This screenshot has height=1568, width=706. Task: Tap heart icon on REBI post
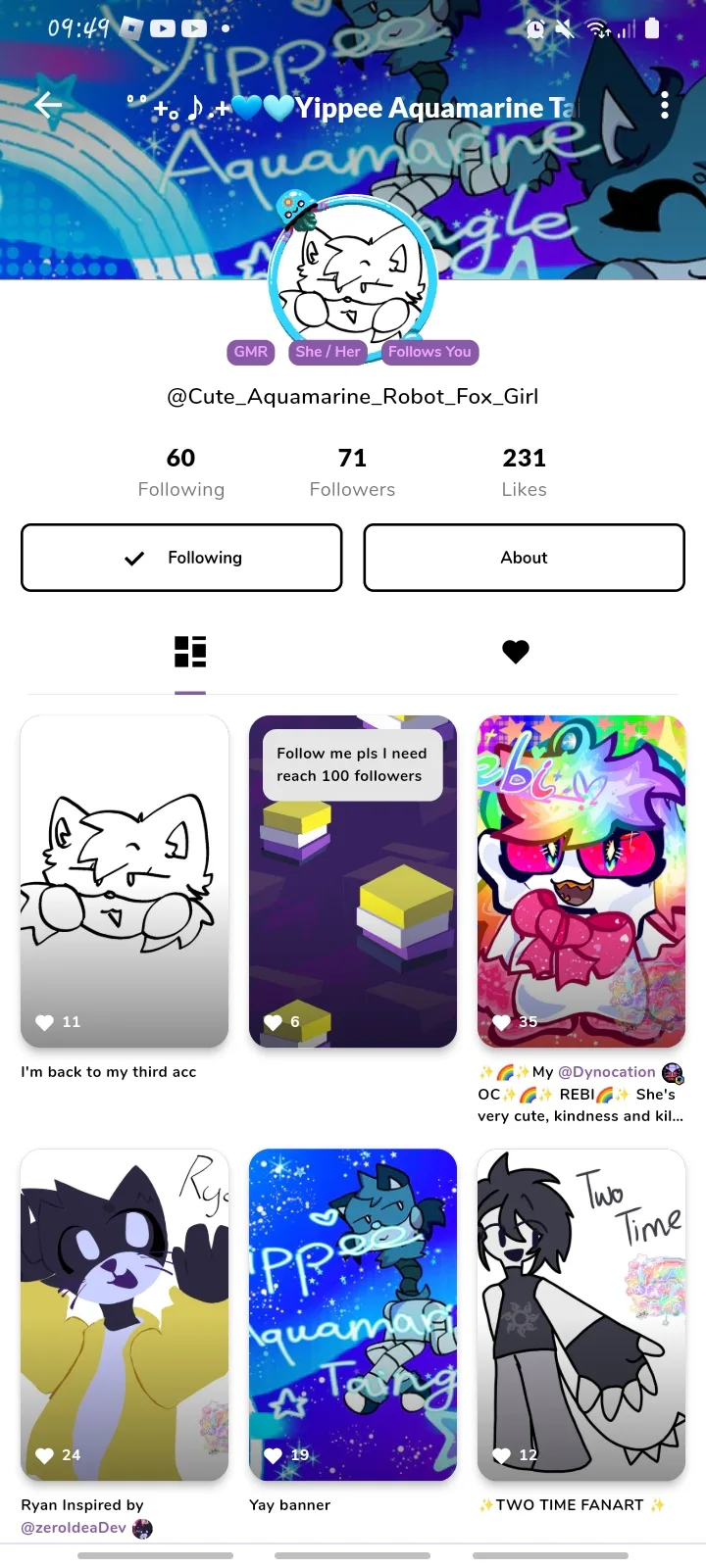coord(501,1022)
